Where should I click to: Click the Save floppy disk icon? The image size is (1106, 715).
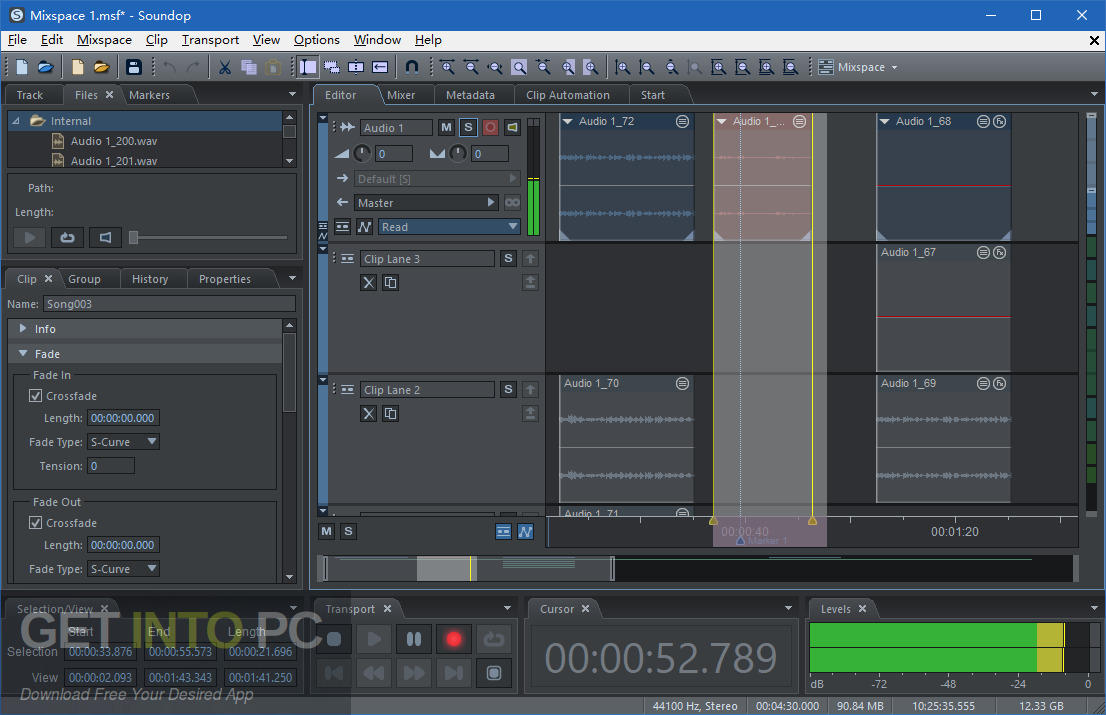(x=133, y=67)
